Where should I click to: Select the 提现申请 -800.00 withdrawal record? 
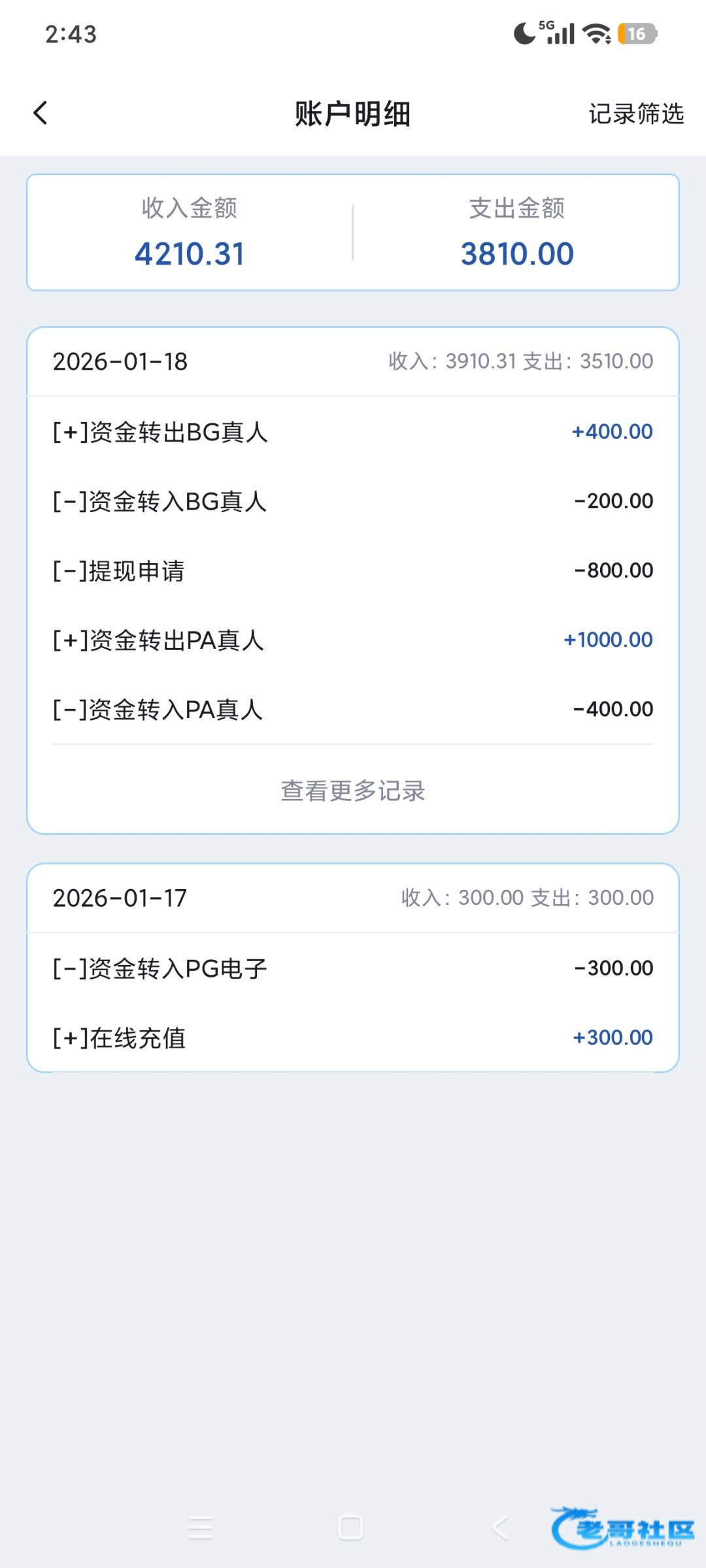[353, 570]
